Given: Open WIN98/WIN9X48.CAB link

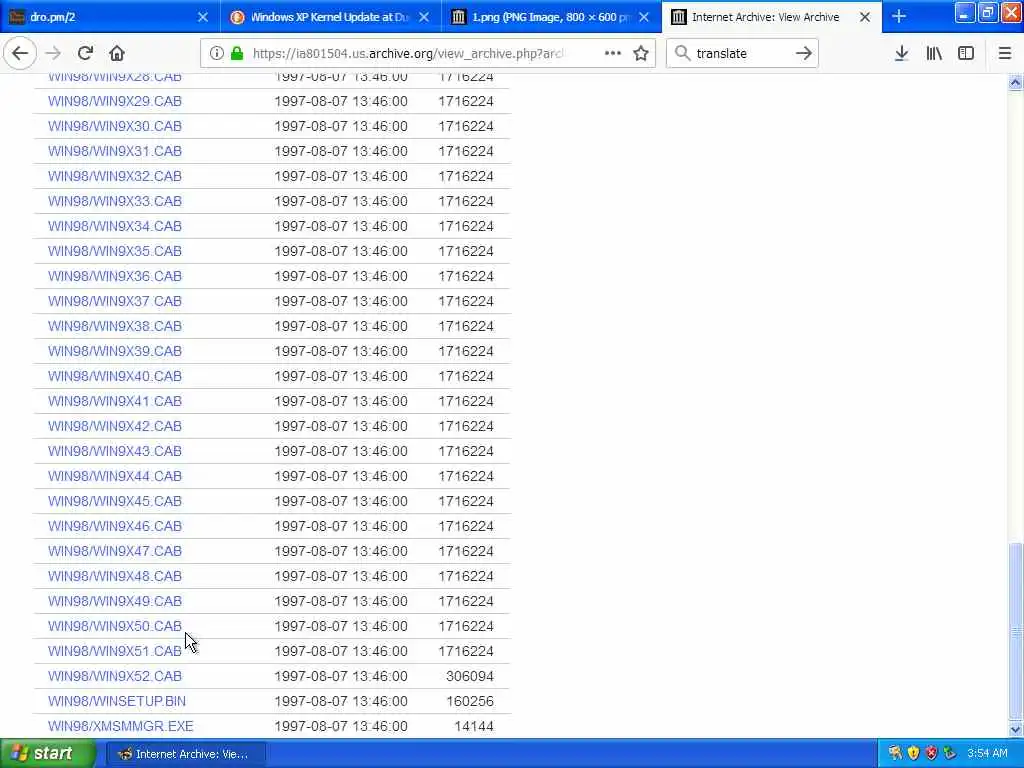Looking at the screenshot, I should [x=114, y=576].
